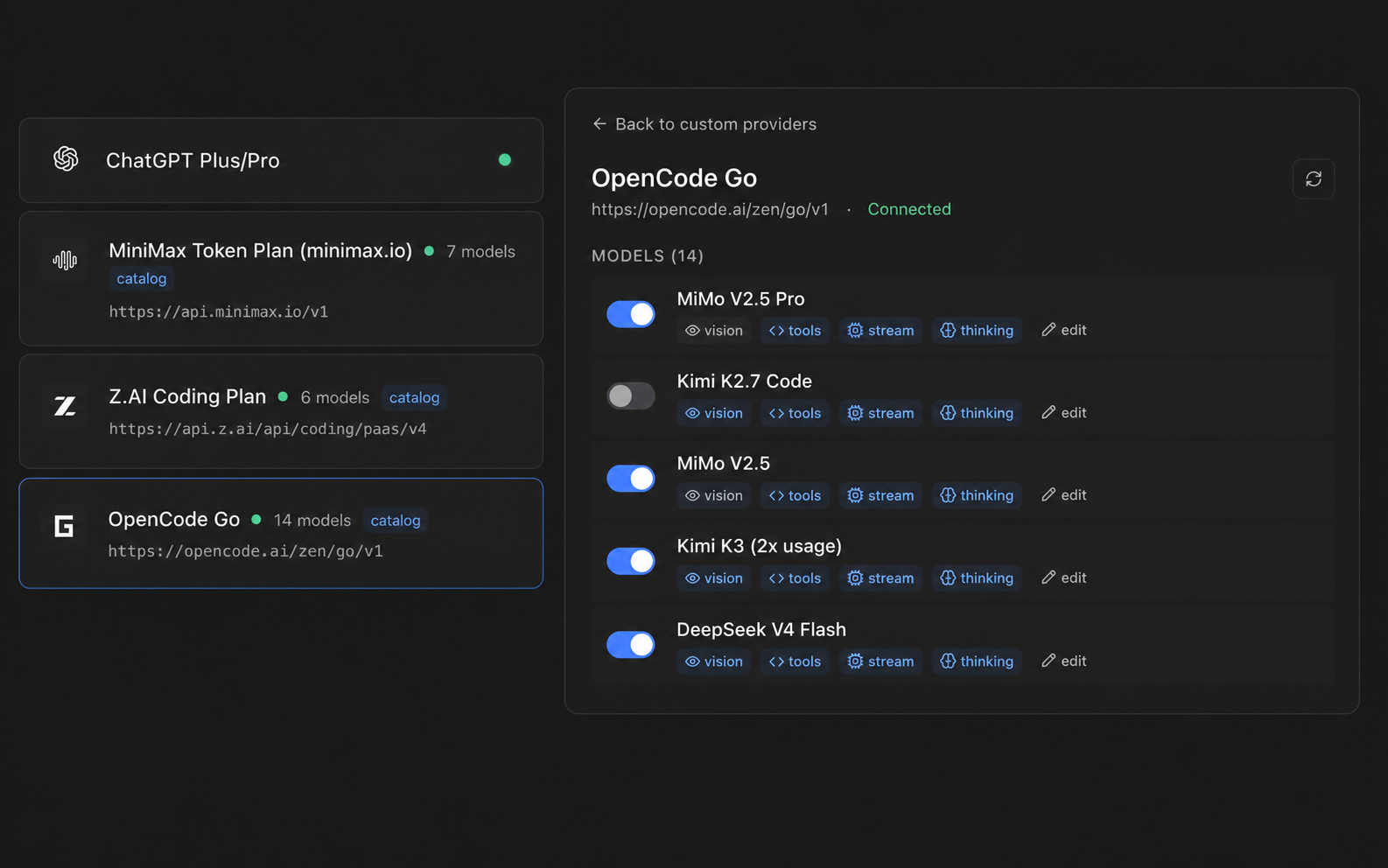Image resolution: width=1388 pixels, height=868 pixels.
Task: Click catalog badge on OpenCode Go
Action: point(396,520)
